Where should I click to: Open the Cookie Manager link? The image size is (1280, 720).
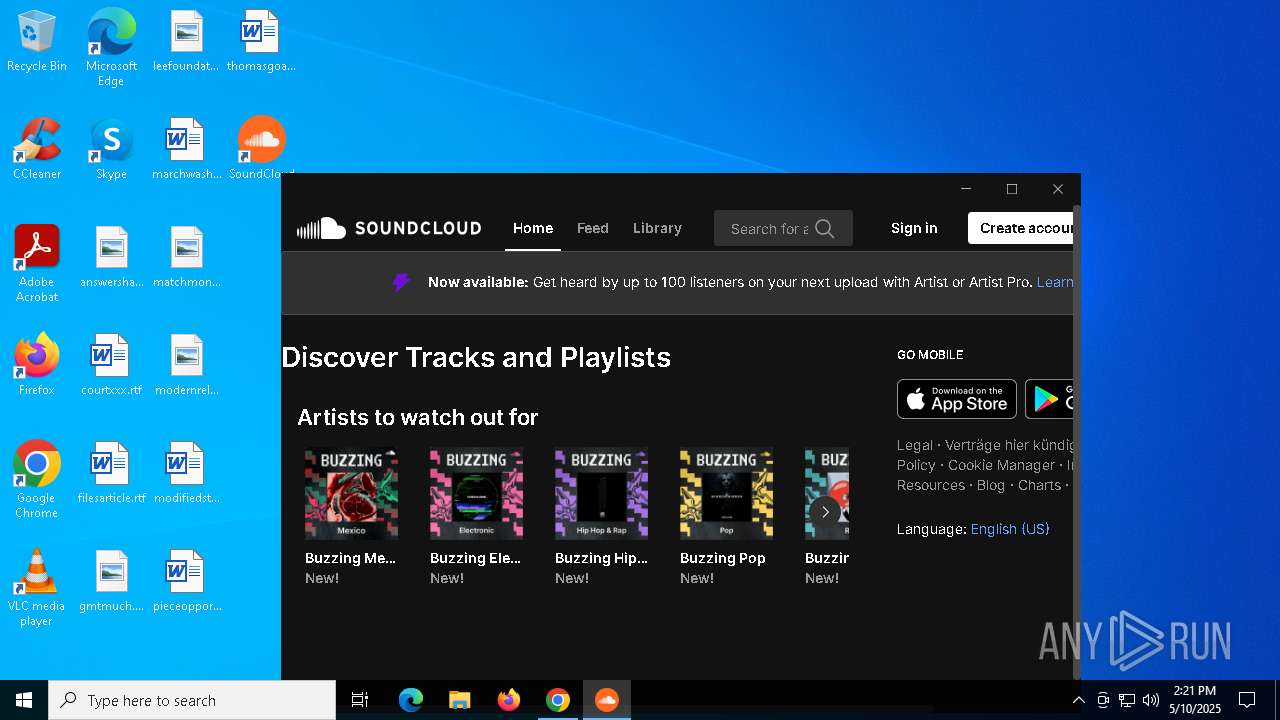pyautogui.click(x=1001, y=465)
